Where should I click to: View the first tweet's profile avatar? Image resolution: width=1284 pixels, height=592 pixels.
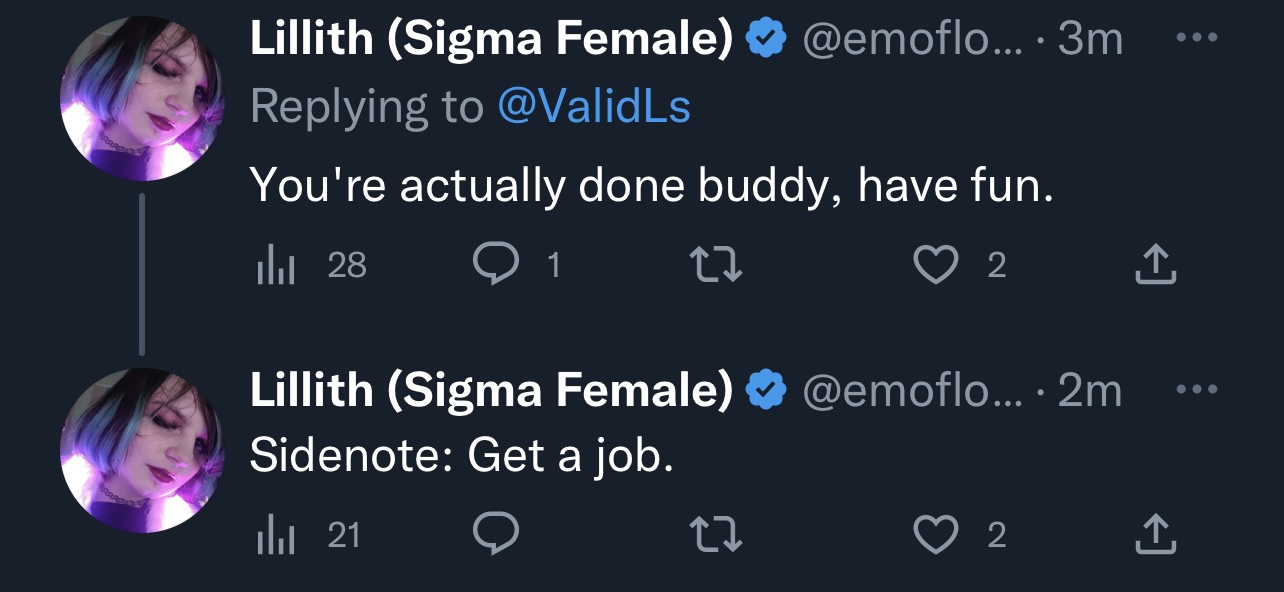pos(141,98)
